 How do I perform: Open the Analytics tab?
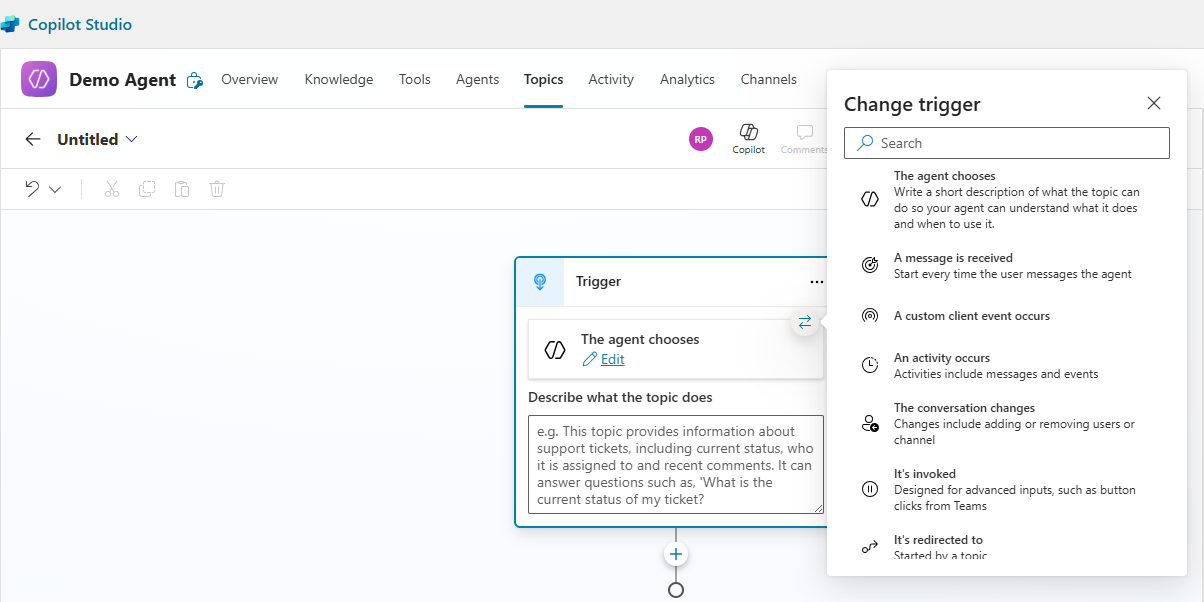click(x=687, y=79)
